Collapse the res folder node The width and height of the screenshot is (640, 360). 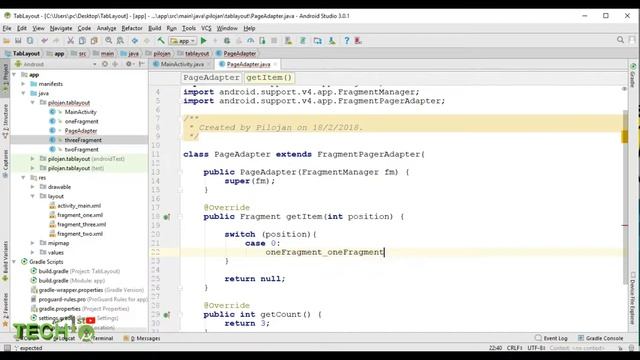[x=24, y=178]
